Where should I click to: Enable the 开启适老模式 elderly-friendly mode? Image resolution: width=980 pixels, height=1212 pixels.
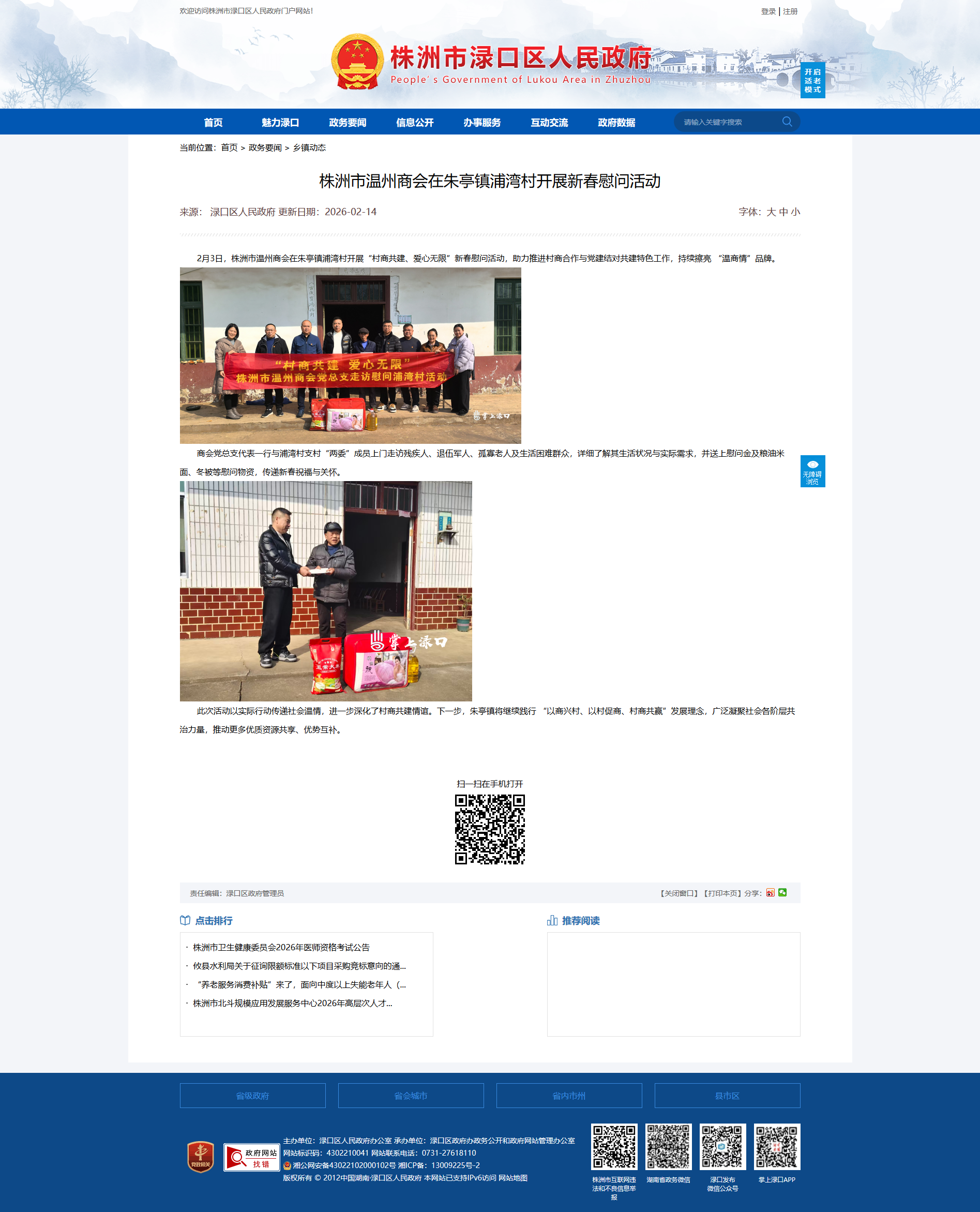[x=812, y=81]
